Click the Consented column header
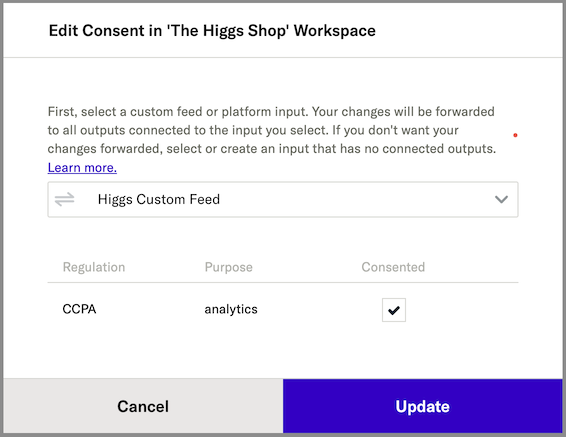 pos(393,267)
